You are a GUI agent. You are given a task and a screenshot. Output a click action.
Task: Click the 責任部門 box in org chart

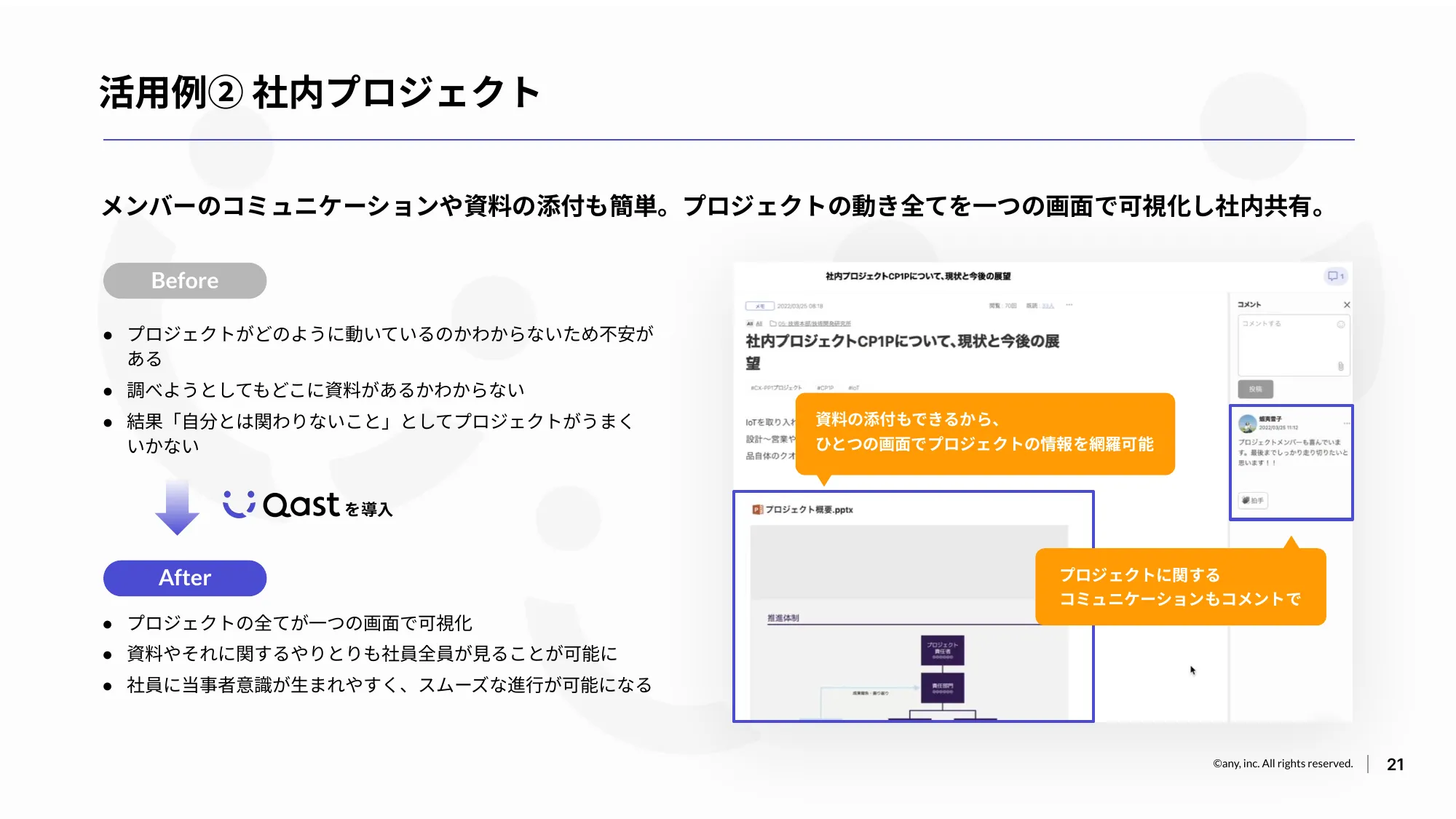click(x=942, y=688)
